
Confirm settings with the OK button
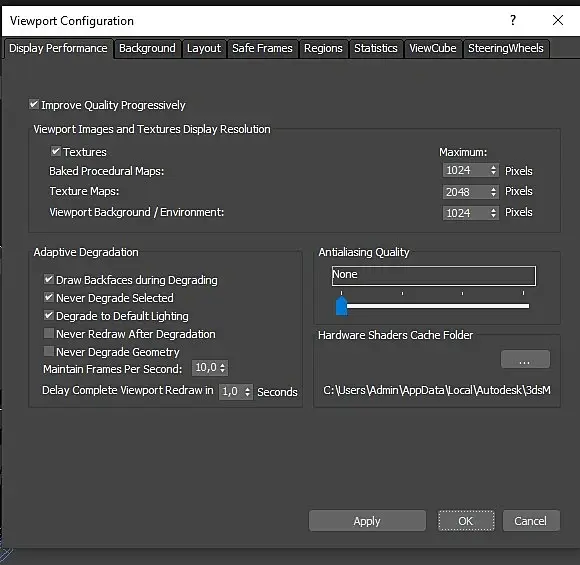pos(466,521)
